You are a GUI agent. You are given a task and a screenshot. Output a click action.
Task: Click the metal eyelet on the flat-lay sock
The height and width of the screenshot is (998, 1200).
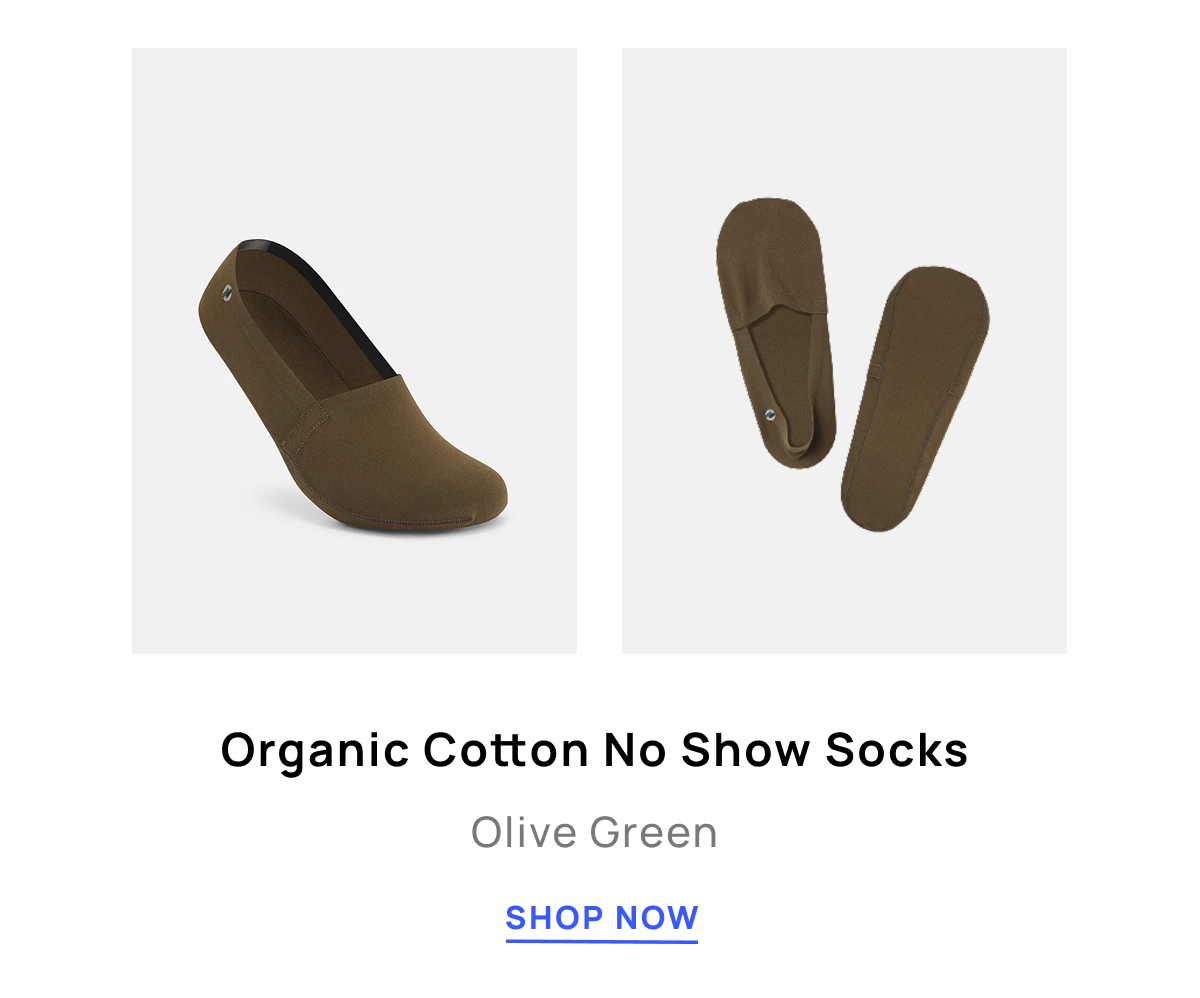769,414
